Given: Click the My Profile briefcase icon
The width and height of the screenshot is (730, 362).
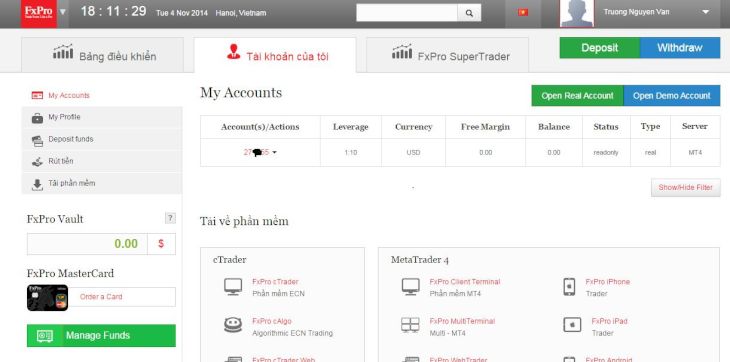Looking at the screenshot, I should (x=37, y=118).
